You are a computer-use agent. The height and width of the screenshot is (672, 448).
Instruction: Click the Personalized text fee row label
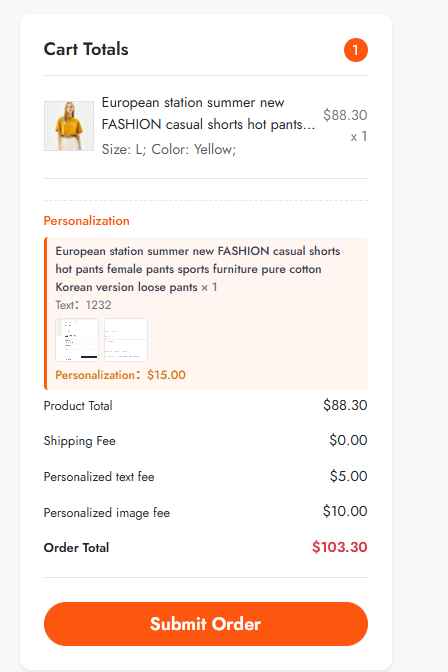[99, 477]
